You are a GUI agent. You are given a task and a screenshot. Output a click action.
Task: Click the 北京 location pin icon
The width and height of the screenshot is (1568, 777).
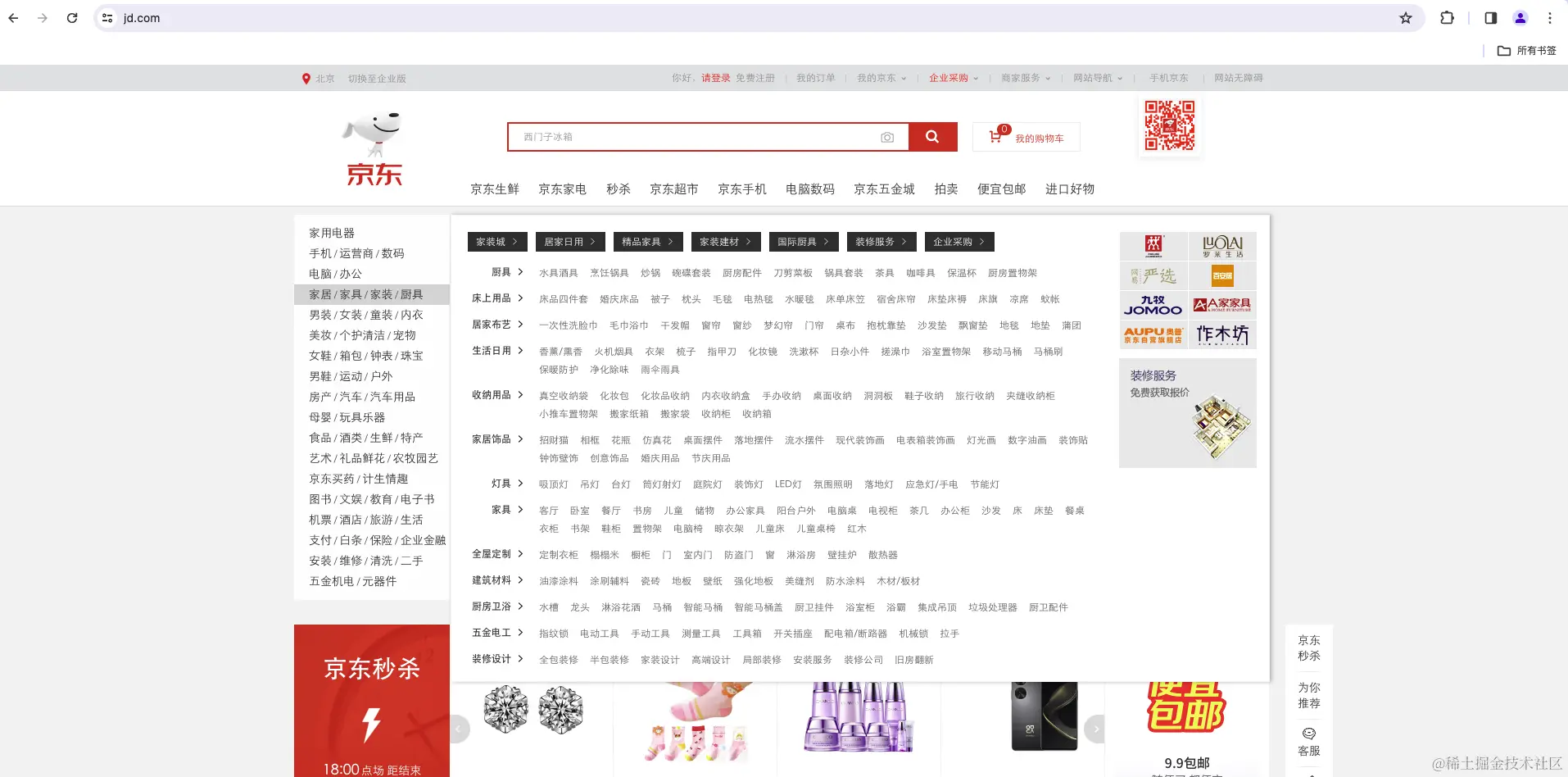coord(306,79)
